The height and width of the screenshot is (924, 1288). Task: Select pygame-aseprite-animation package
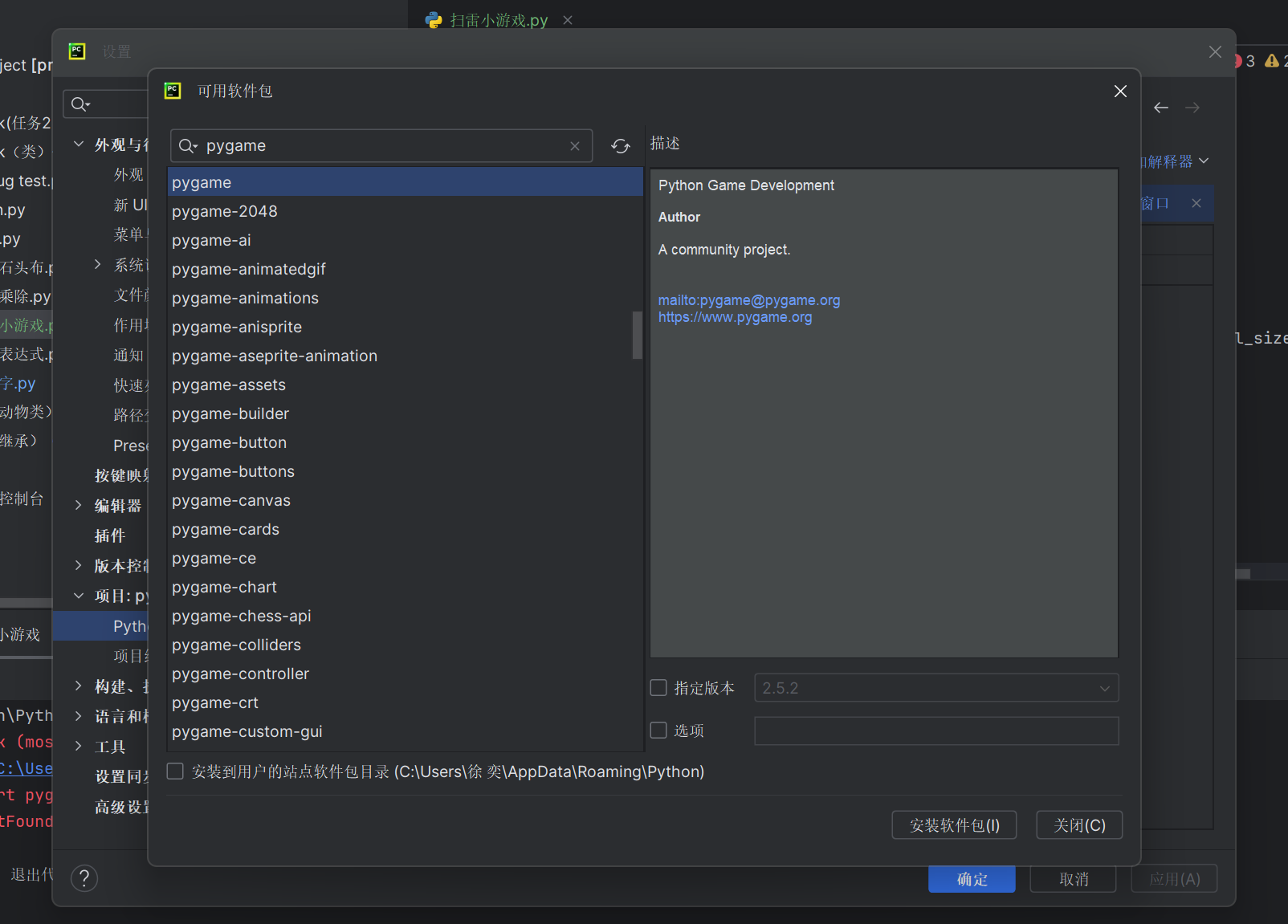(406, 356)
